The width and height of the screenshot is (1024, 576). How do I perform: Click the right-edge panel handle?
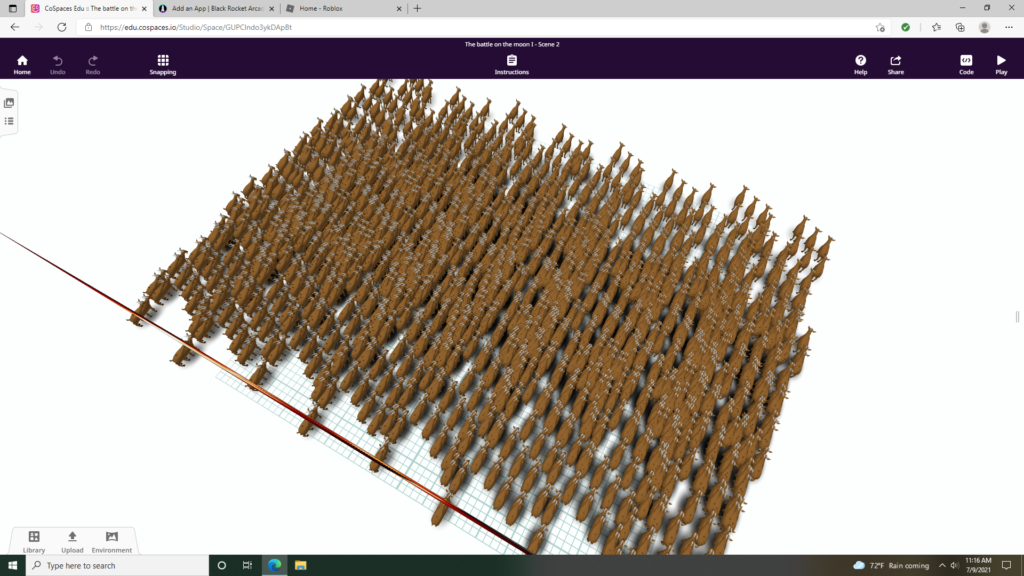tap(1017, 317)
